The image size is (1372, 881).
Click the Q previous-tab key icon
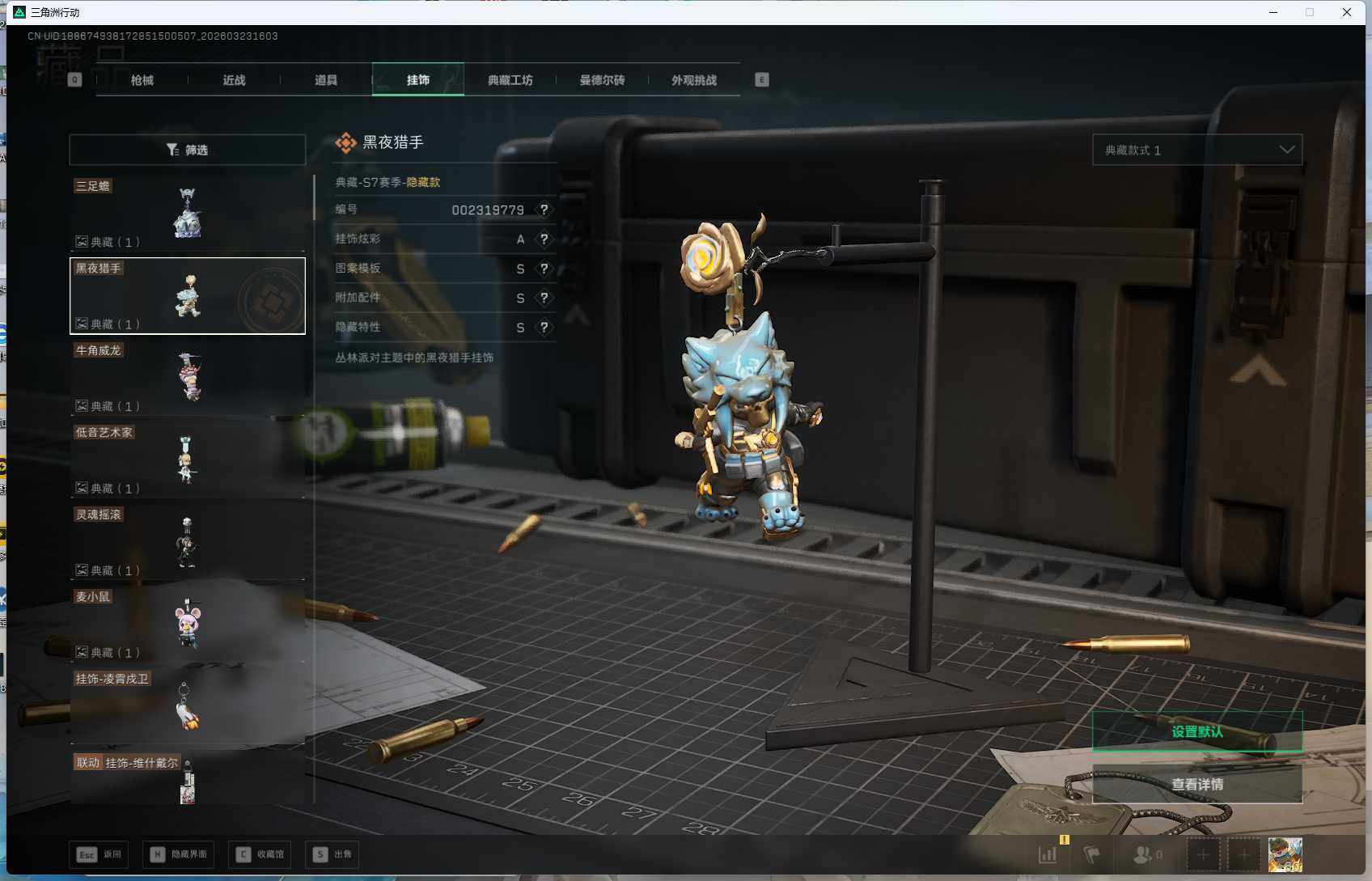coord(75,80)
